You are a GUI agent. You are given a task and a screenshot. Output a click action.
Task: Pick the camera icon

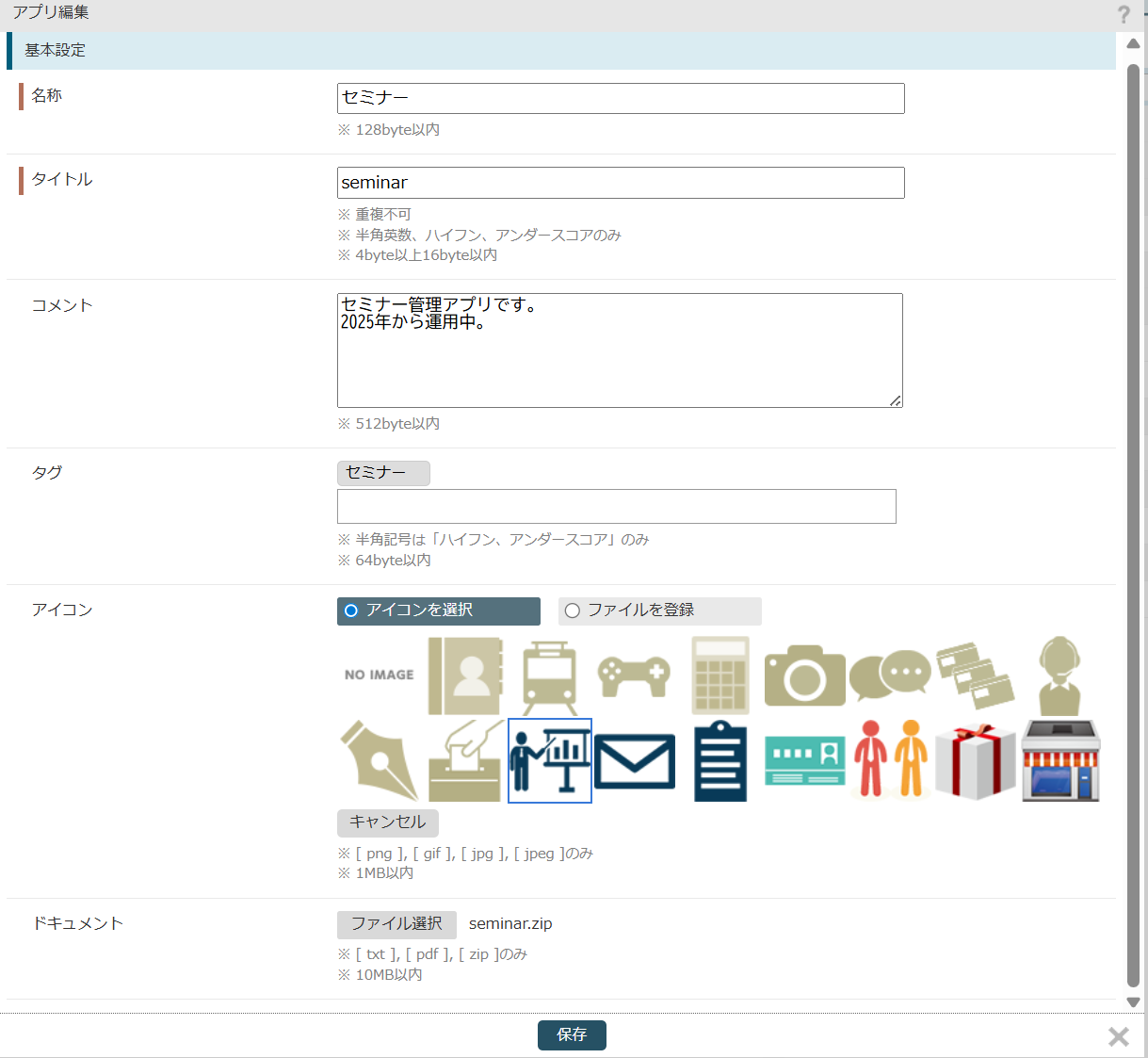click(804, 676)
